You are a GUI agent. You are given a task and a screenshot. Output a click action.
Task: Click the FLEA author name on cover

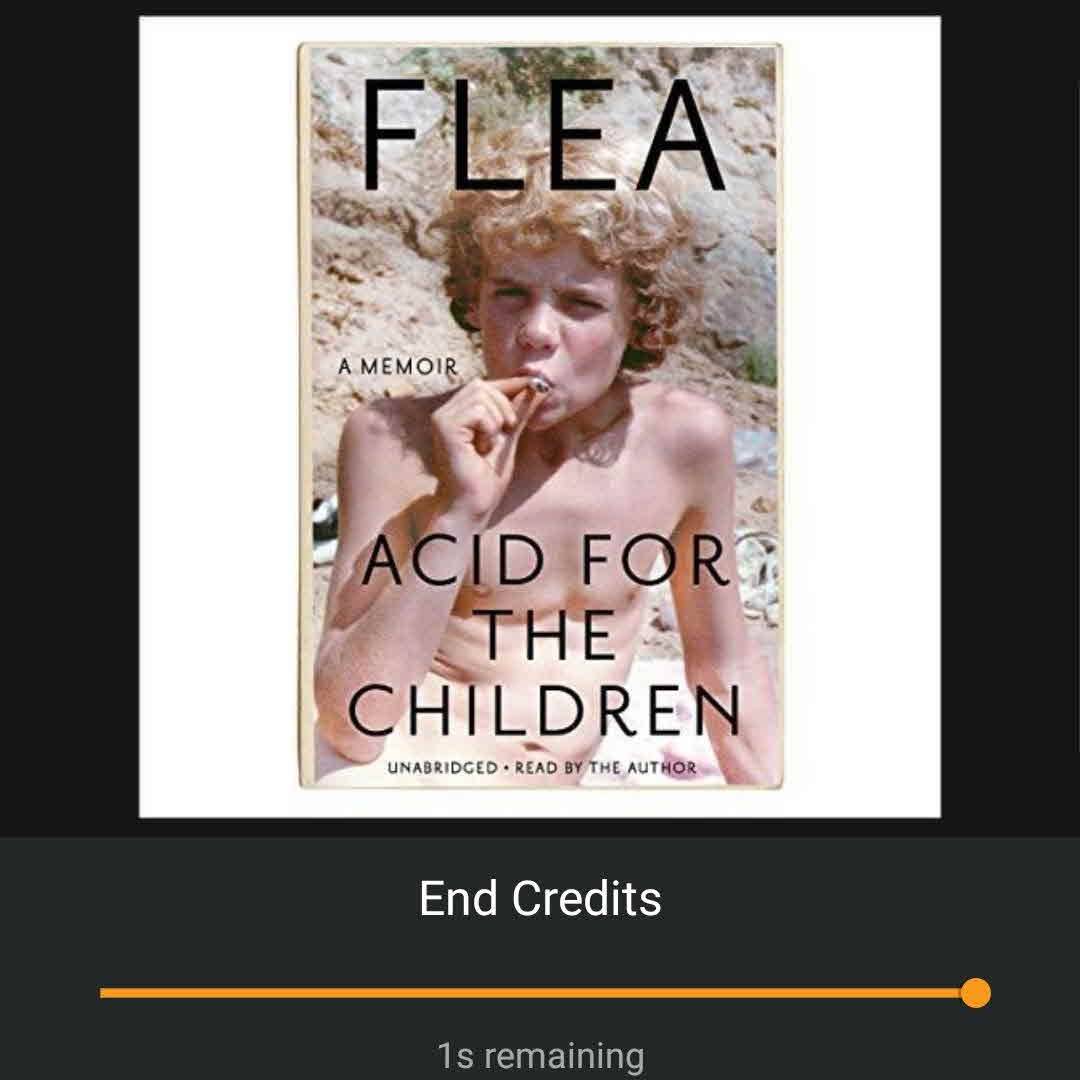point(543,135)
